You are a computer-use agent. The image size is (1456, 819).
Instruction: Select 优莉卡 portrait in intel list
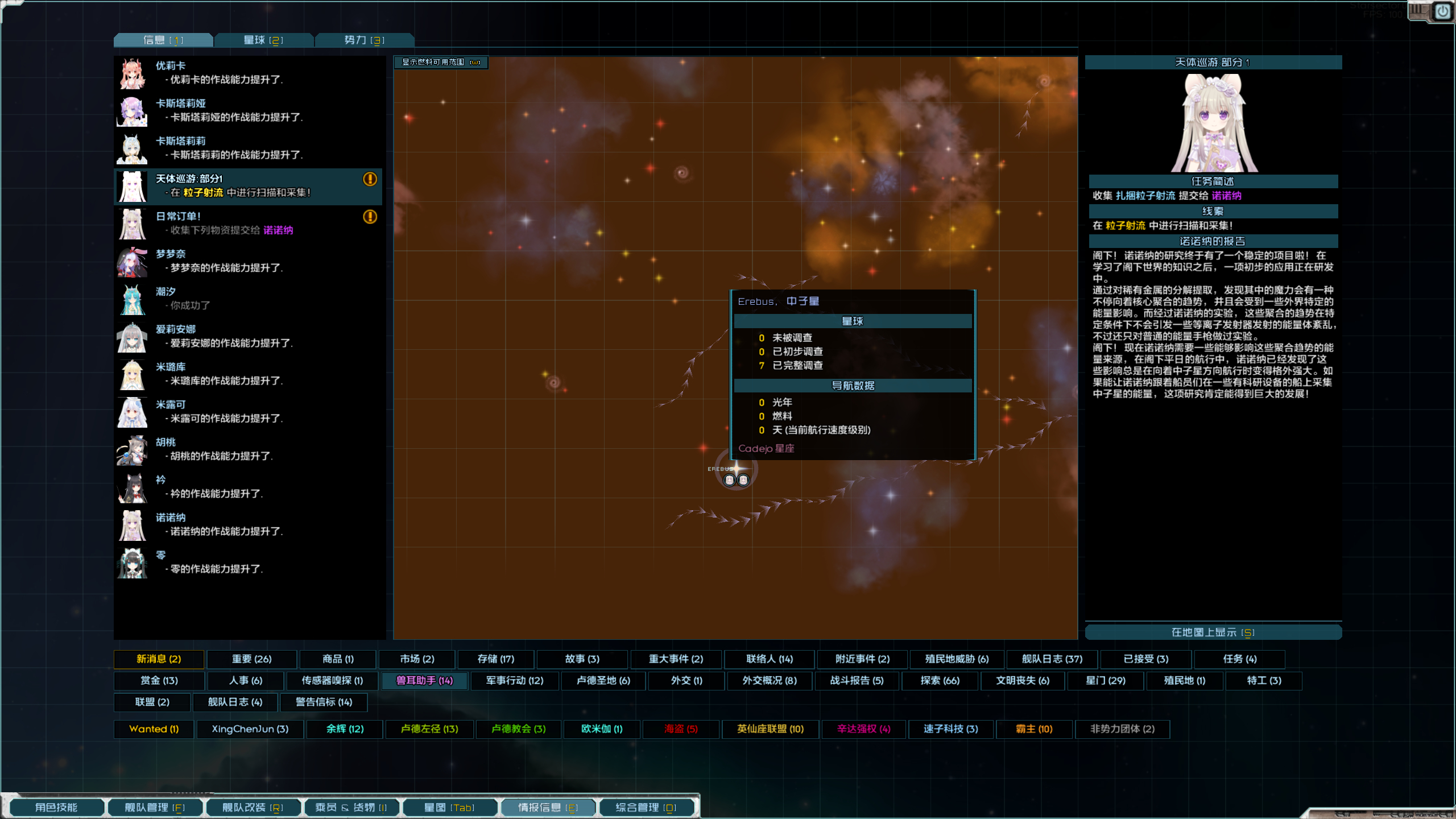(133, 73)
